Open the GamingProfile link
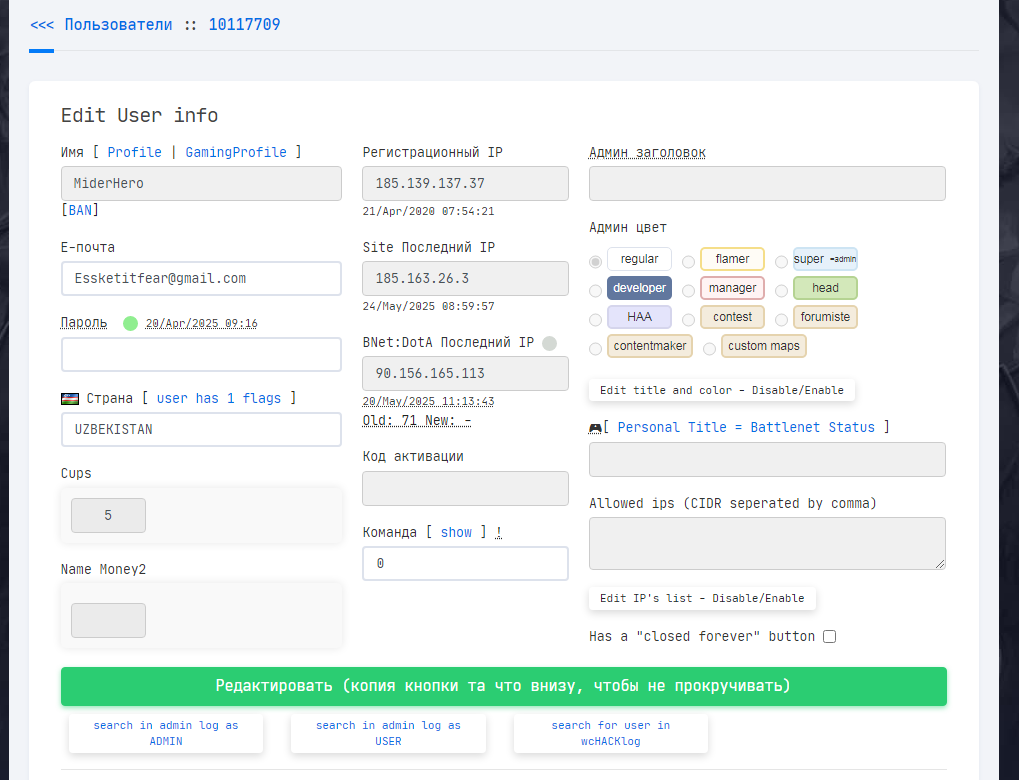This screenshot has width=1019, height=780. [x=236, y=152]
